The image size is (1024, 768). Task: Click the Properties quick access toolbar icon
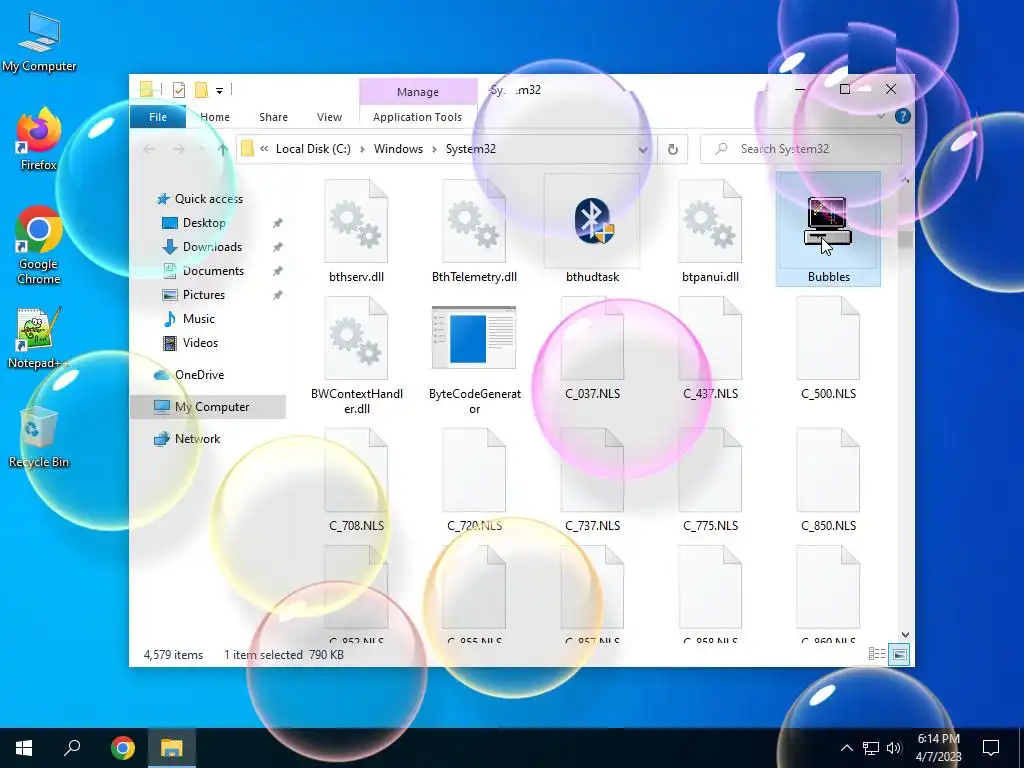(x=179, y=90)
